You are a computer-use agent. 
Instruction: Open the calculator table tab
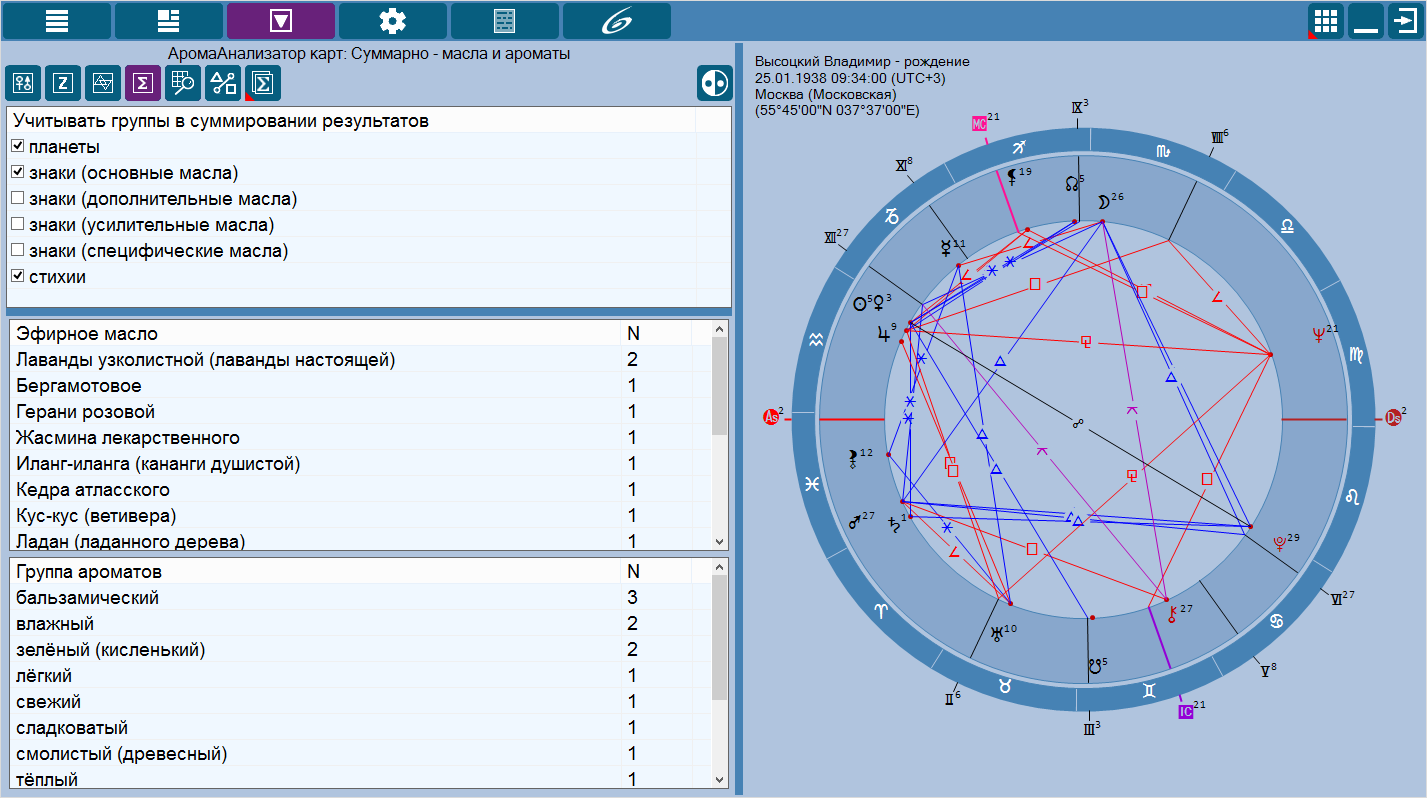click(504, 20)
